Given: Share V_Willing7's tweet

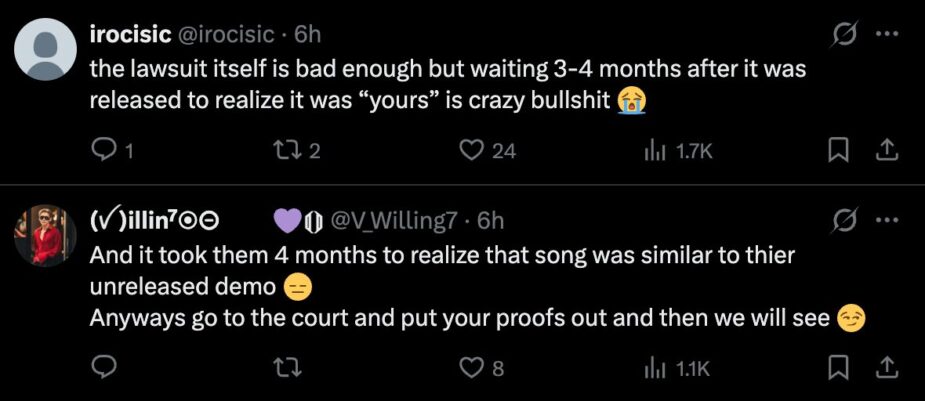Looking at the screenshot, I should coord(887,369).
